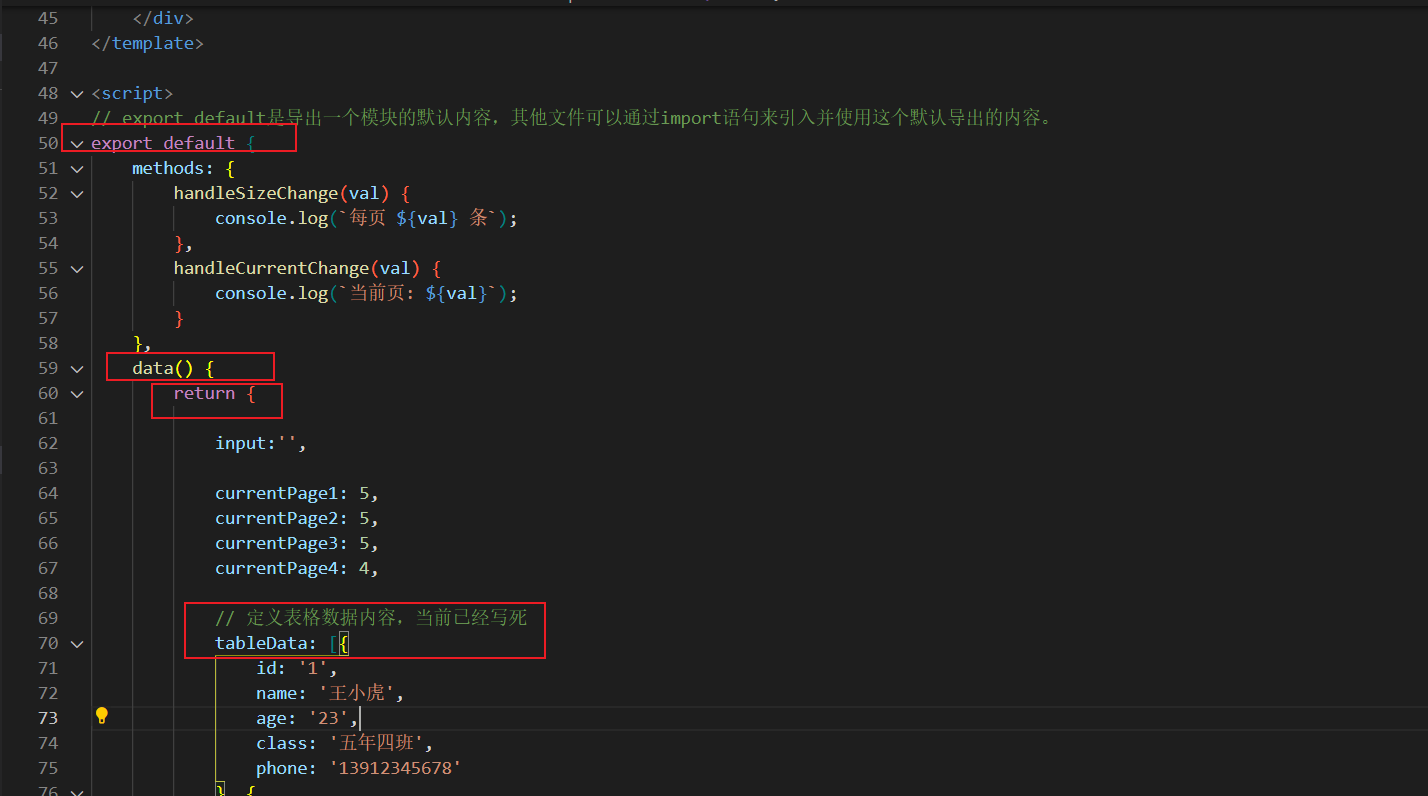Click the lightbulb code action icon on line 73
1428x796 pixels.
tap(101, 716)
